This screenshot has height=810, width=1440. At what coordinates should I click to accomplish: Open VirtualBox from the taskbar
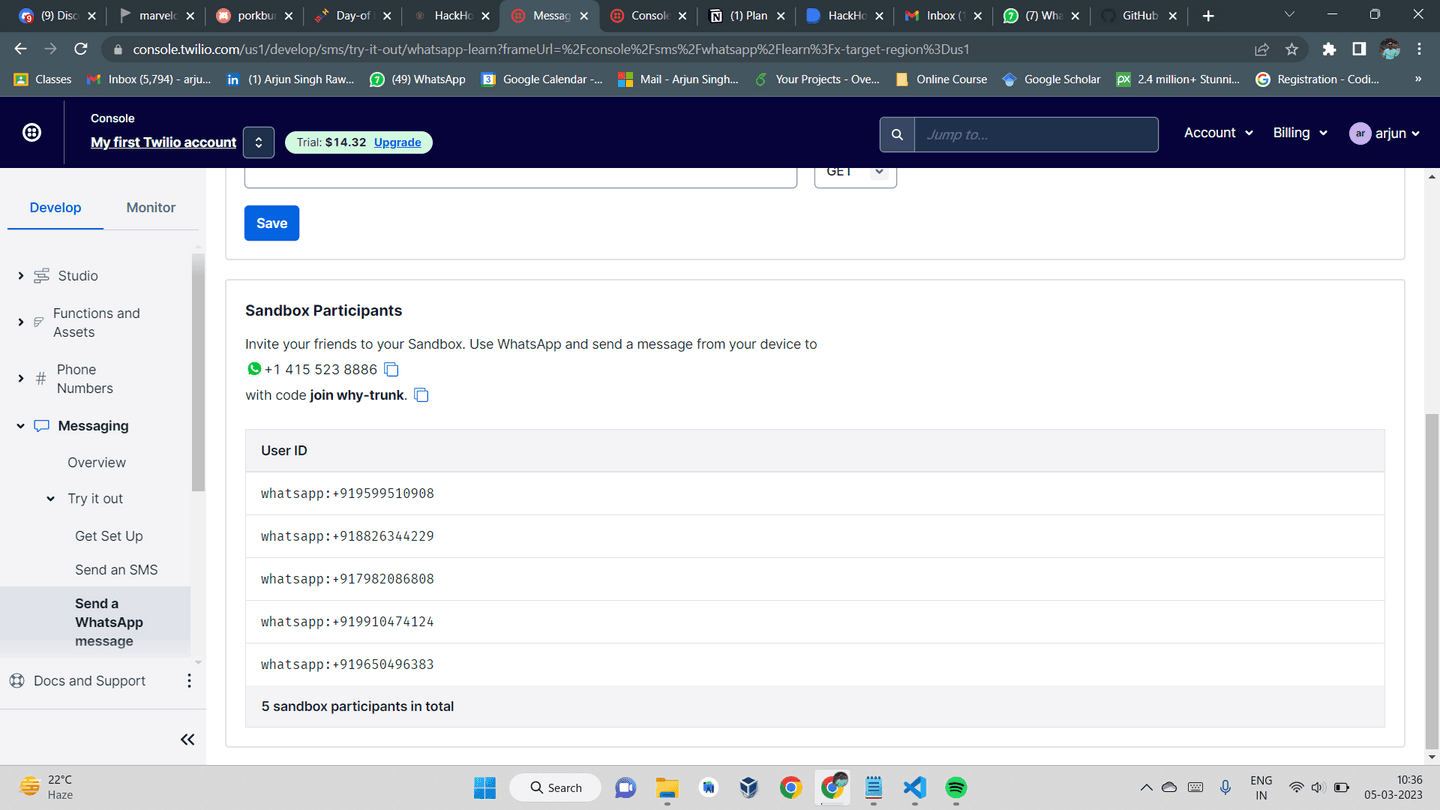click(x=749, y=787)
